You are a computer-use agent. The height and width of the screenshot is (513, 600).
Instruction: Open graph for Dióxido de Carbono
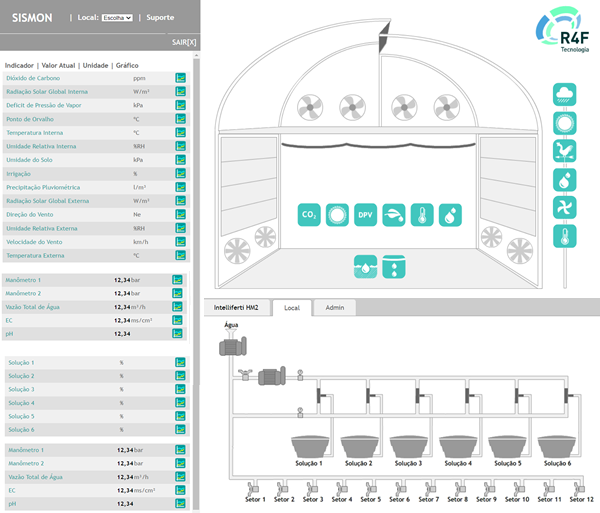click(181, 78)
